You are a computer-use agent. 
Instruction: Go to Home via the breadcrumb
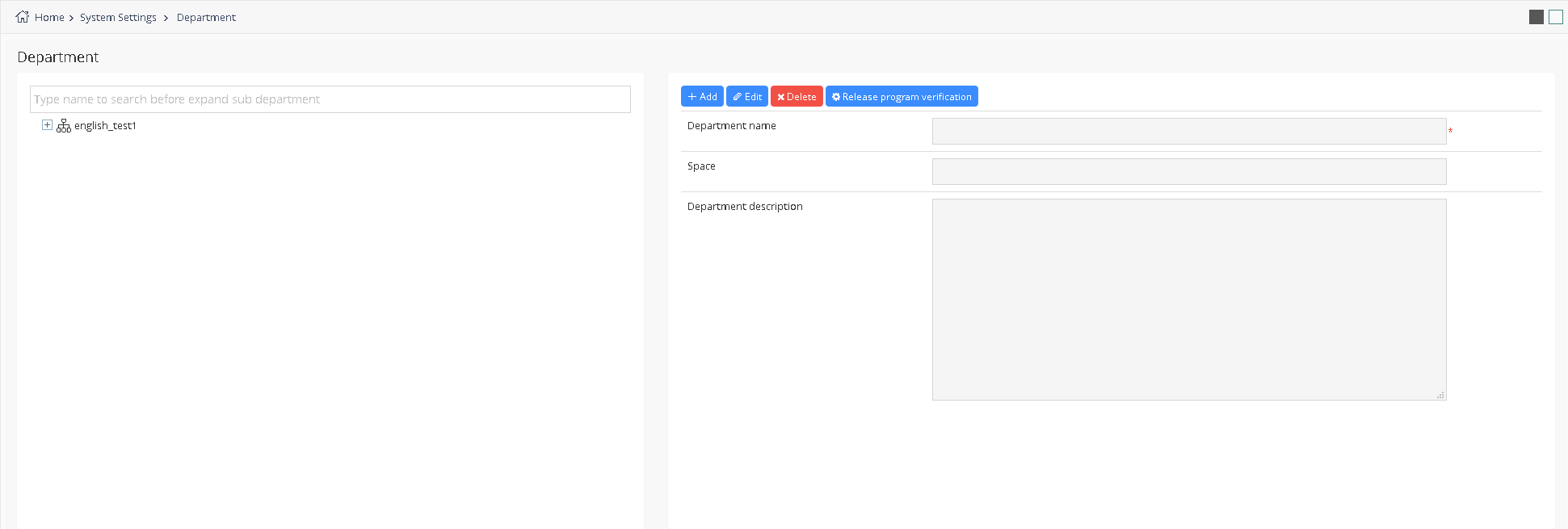[x=49, y=18]
